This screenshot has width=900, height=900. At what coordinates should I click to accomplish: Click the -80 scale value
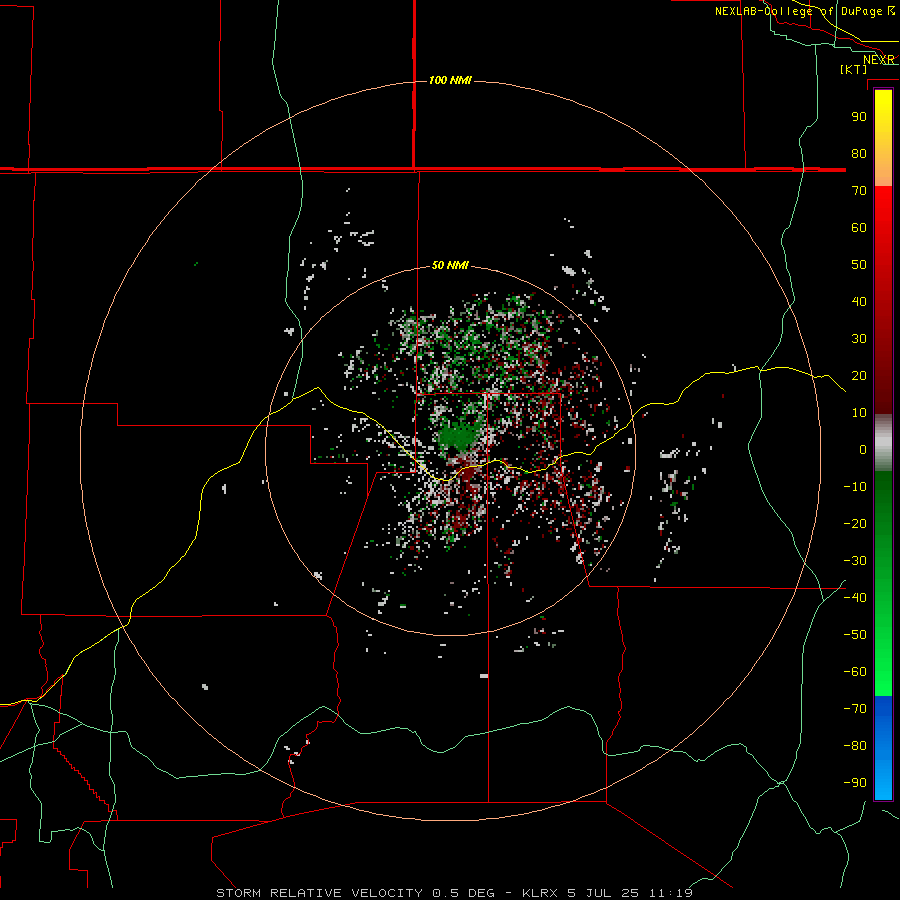pos(855,746)
